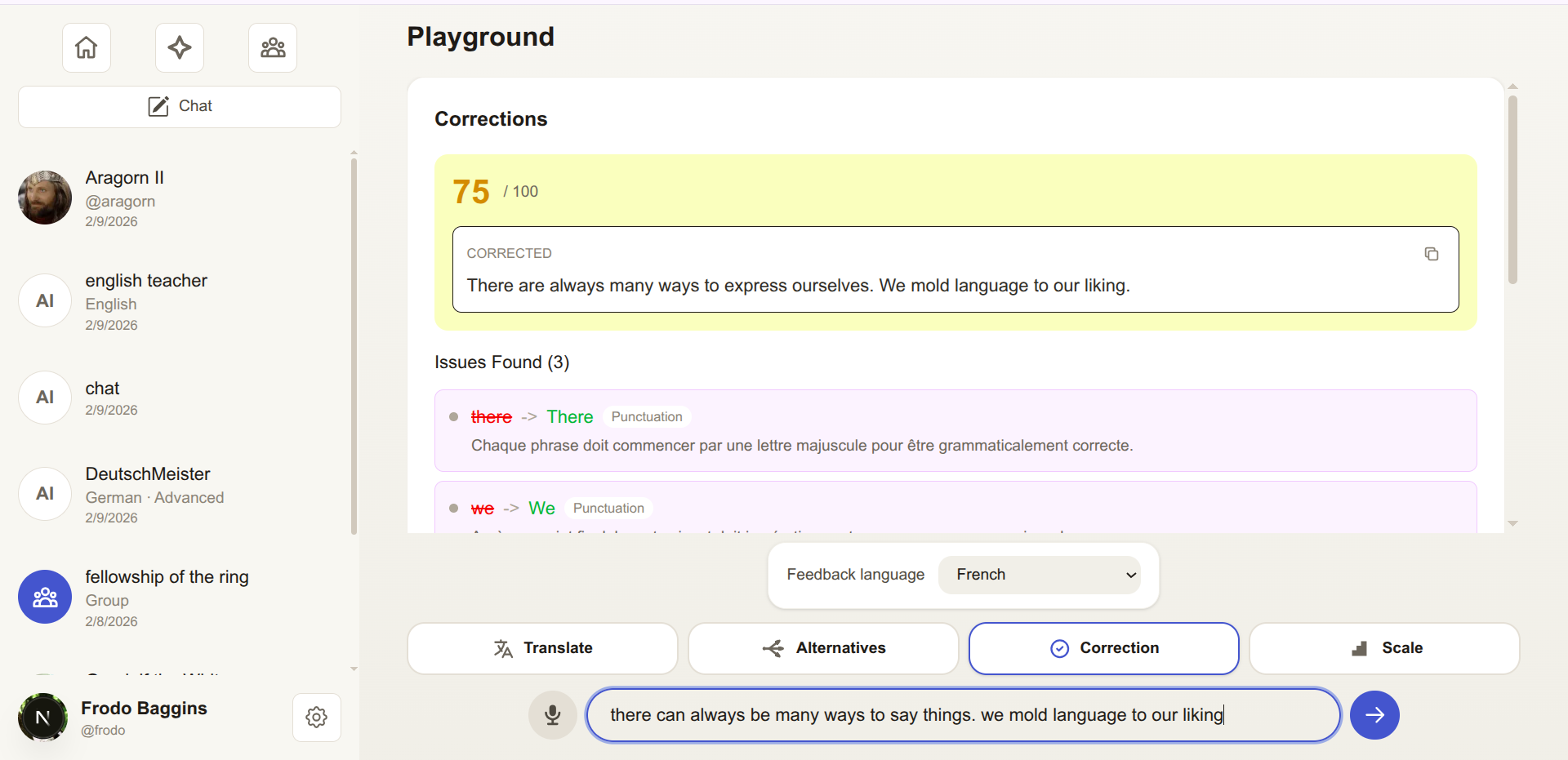This screenshot has height=760, width=1568.
Task: Send the message with arrow button
Action: click(1374, 715)
